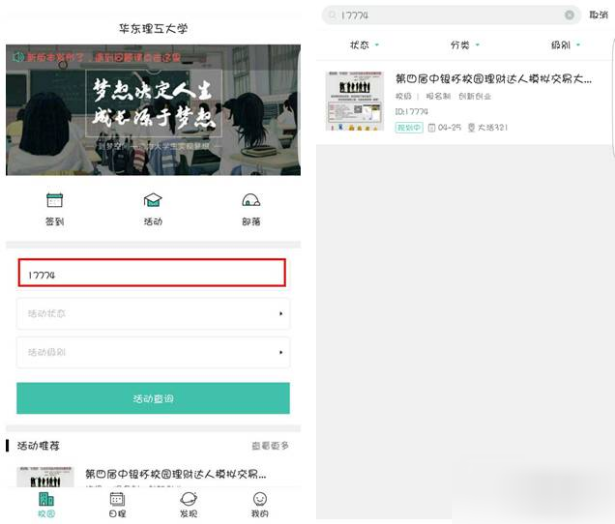The image size is (615, 524).
Task: Switch to the 日程 schedule tab
Action: pyautogui.click(x=117, y=505)
